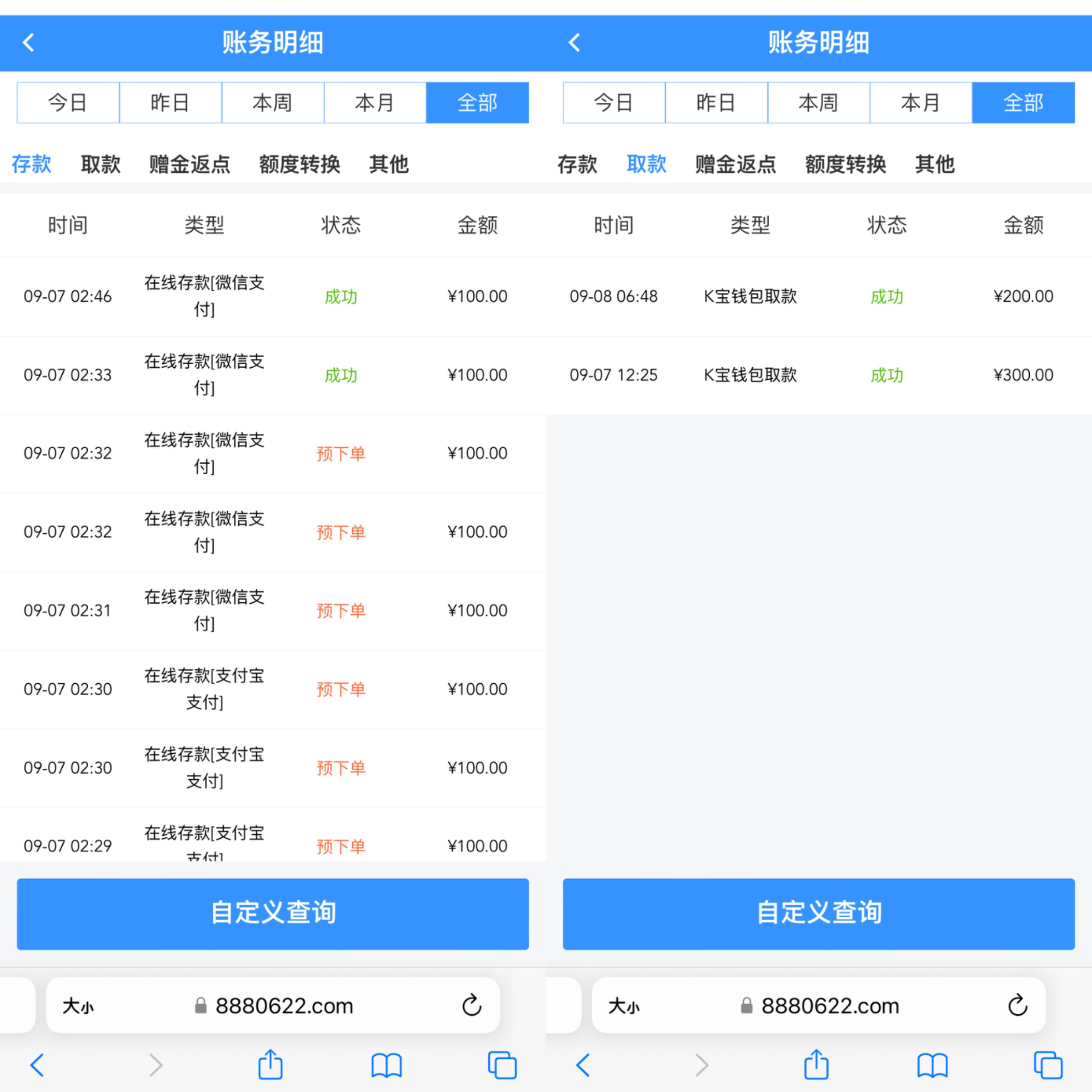
Task: Open 赠金返点 category in left panel
Action: click(x=189, y=165)
